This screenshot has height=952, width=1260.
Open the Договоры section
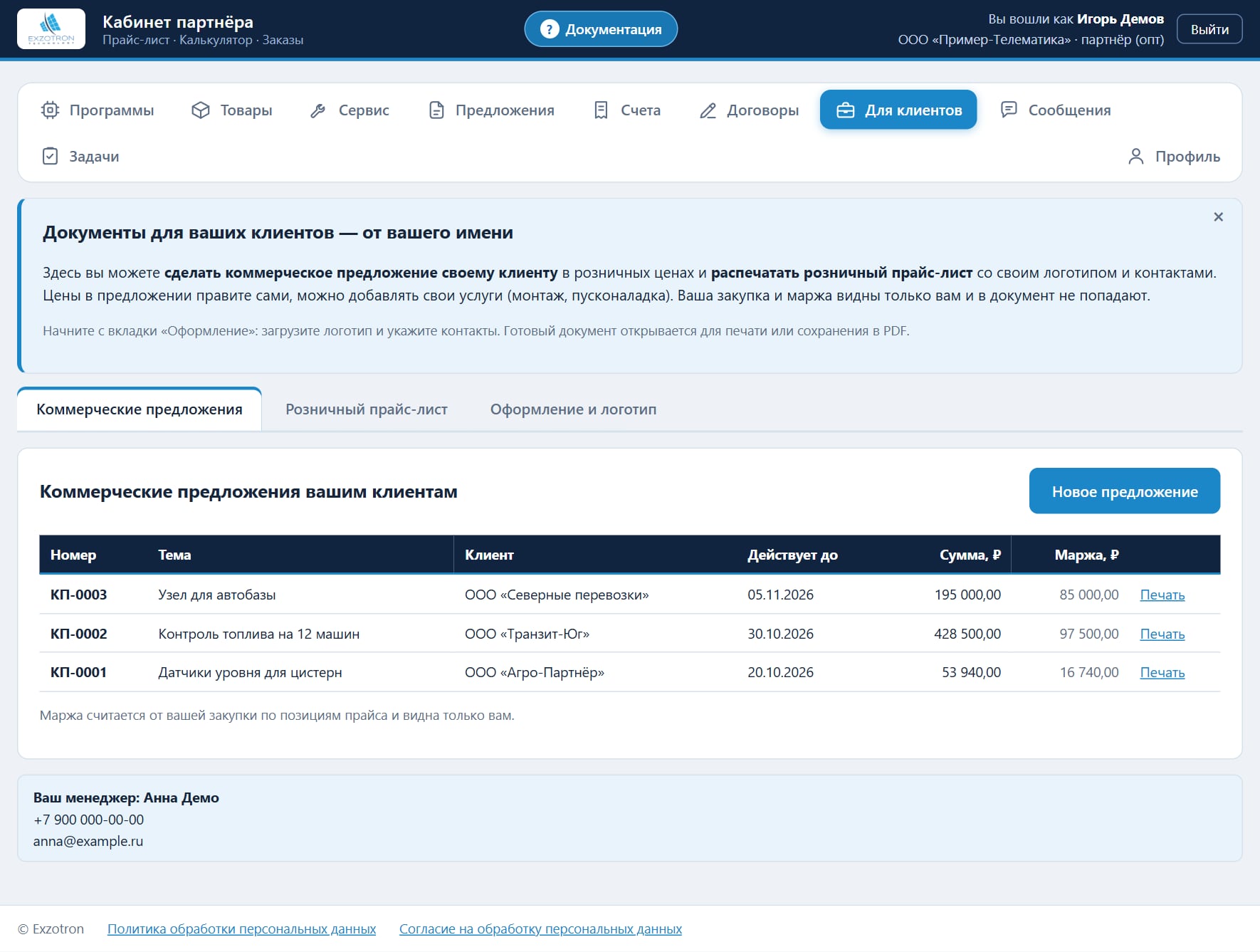tap(749, 110)
